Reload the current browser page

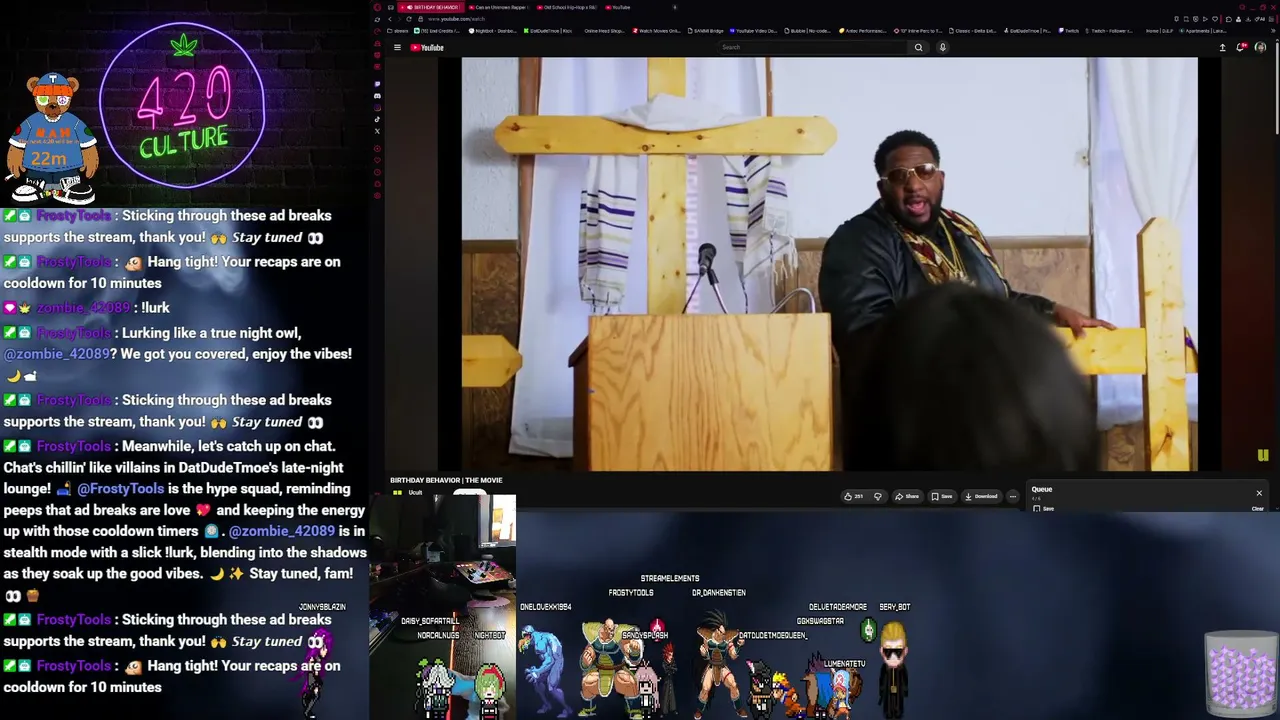(x=408, y=19)
